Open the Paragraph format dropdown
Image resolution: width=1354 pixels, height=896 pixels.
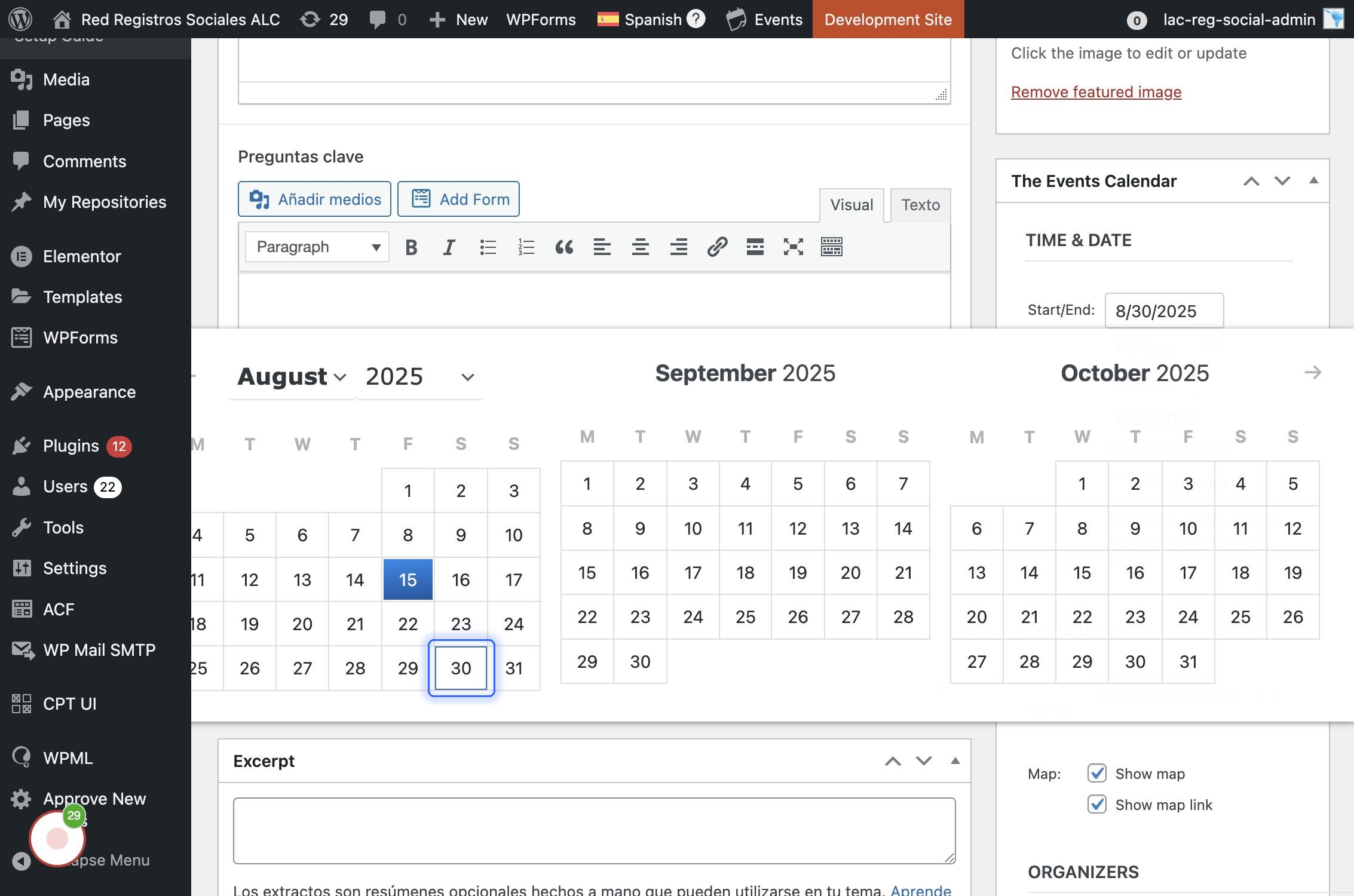point(317,247)
